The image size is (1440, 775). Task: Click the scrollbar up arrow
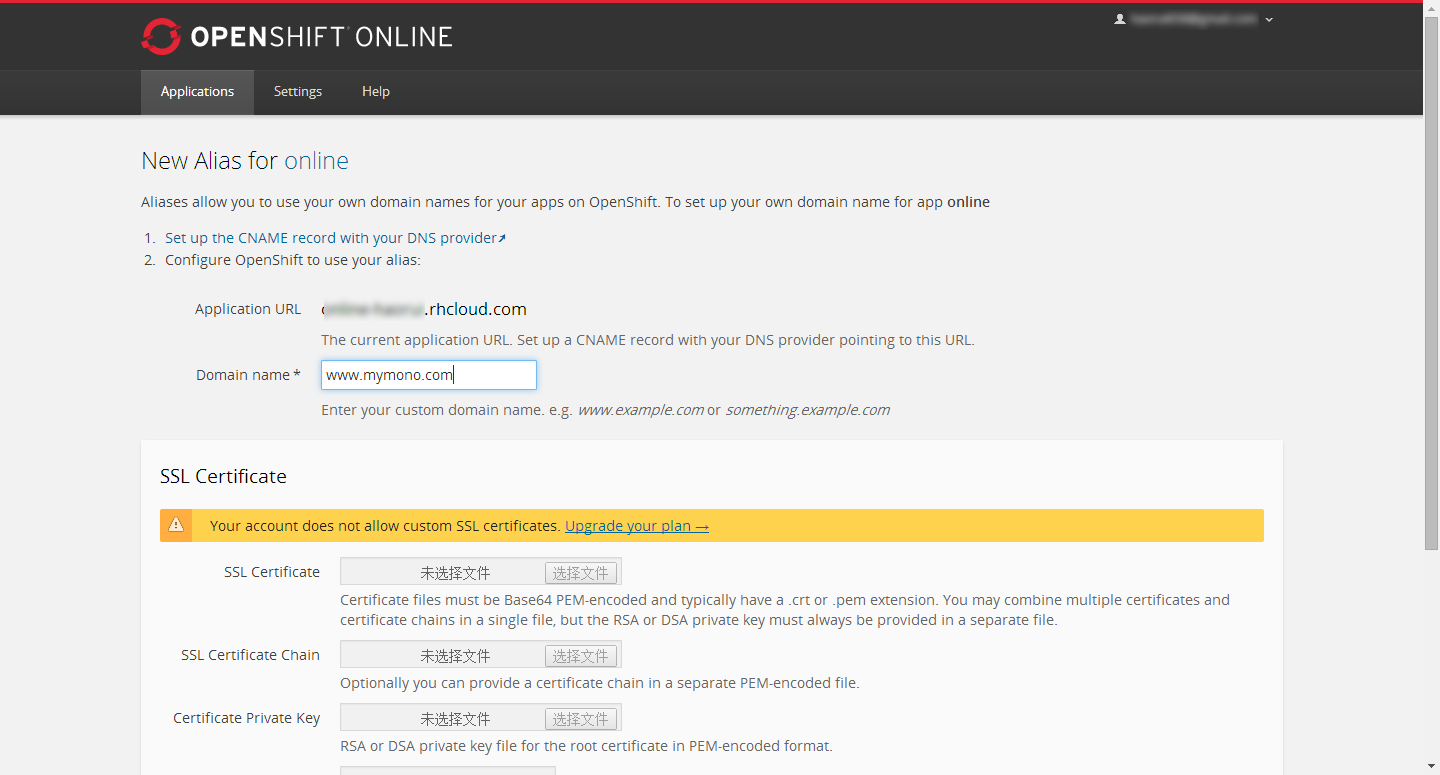click(x=1431, y=8)
